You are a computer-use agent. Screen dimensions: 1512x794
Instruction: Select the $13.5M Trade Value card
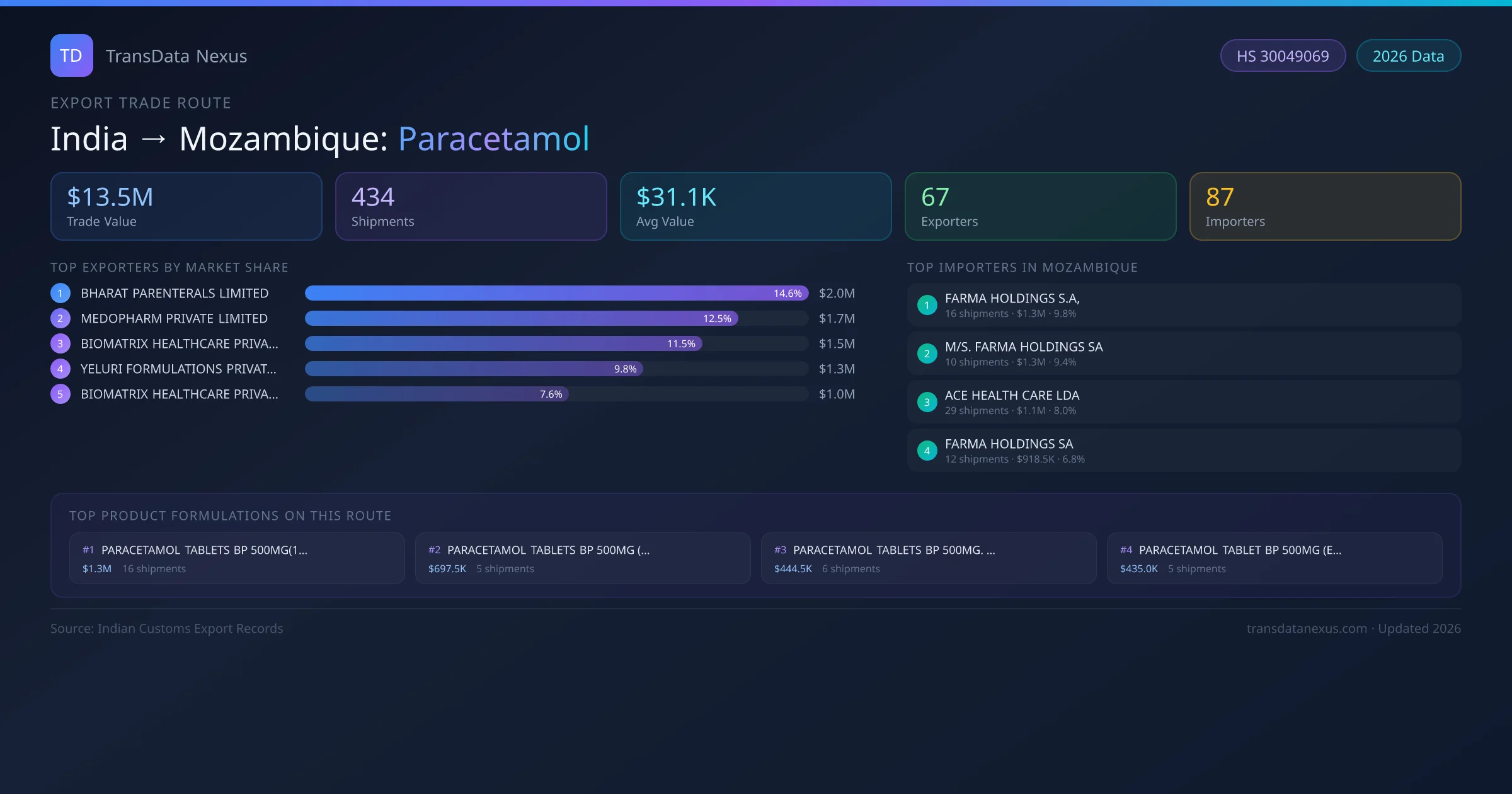pos(186,207)
